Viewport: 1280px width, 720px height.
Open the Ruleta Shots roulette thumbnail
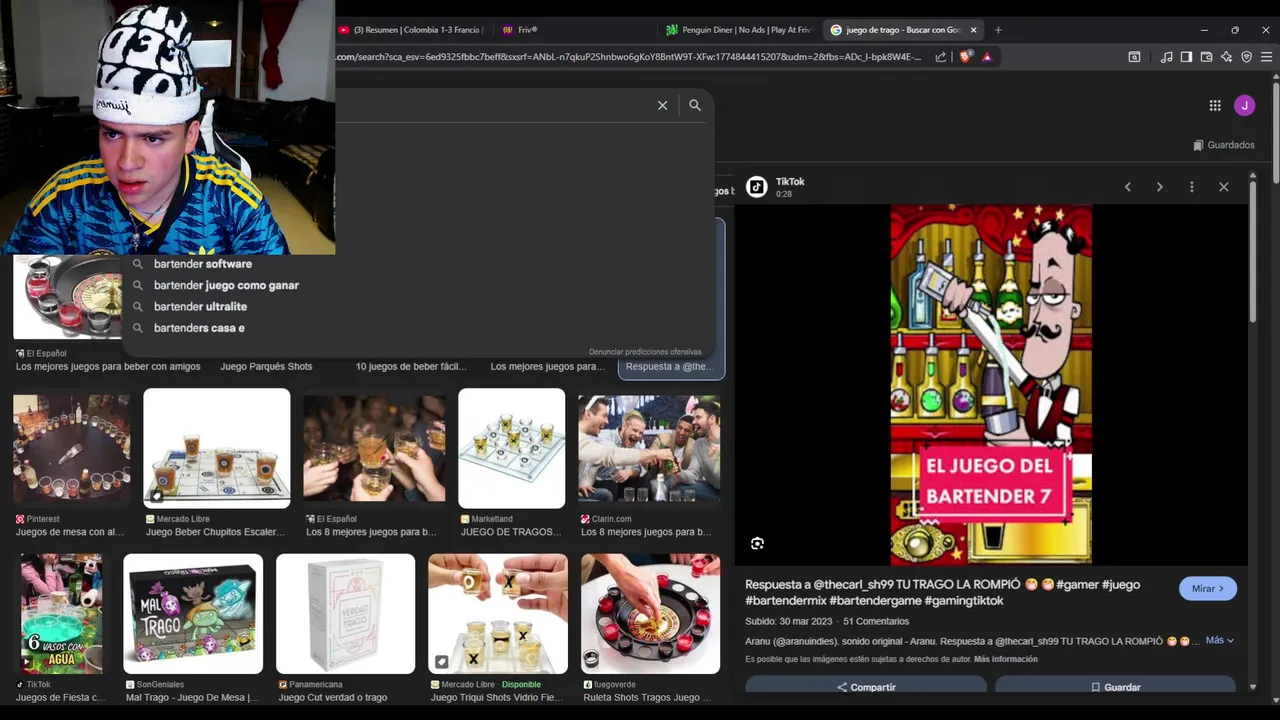[x=650, y=614]
